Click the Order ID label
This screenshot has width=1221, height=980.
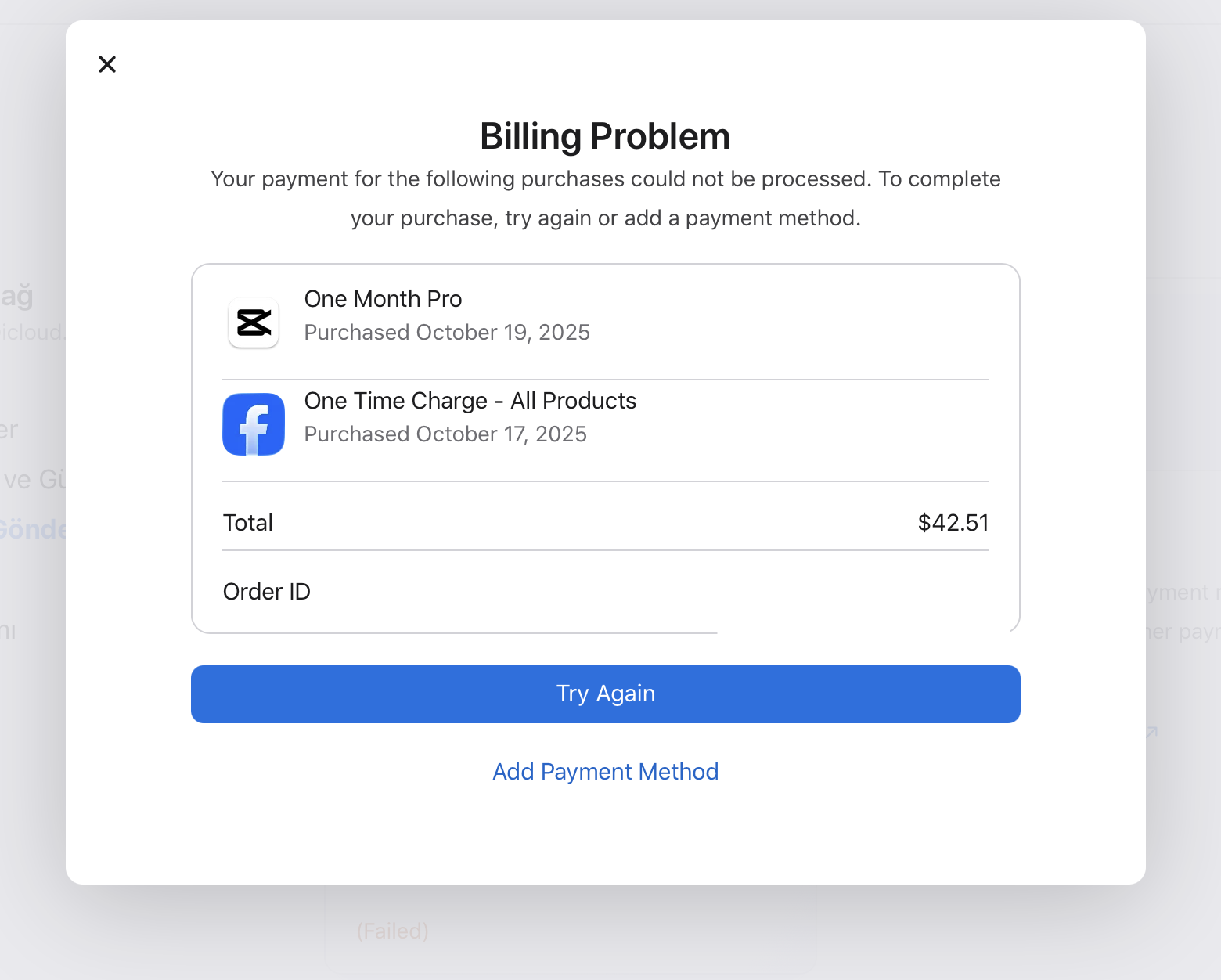(266, 592)
